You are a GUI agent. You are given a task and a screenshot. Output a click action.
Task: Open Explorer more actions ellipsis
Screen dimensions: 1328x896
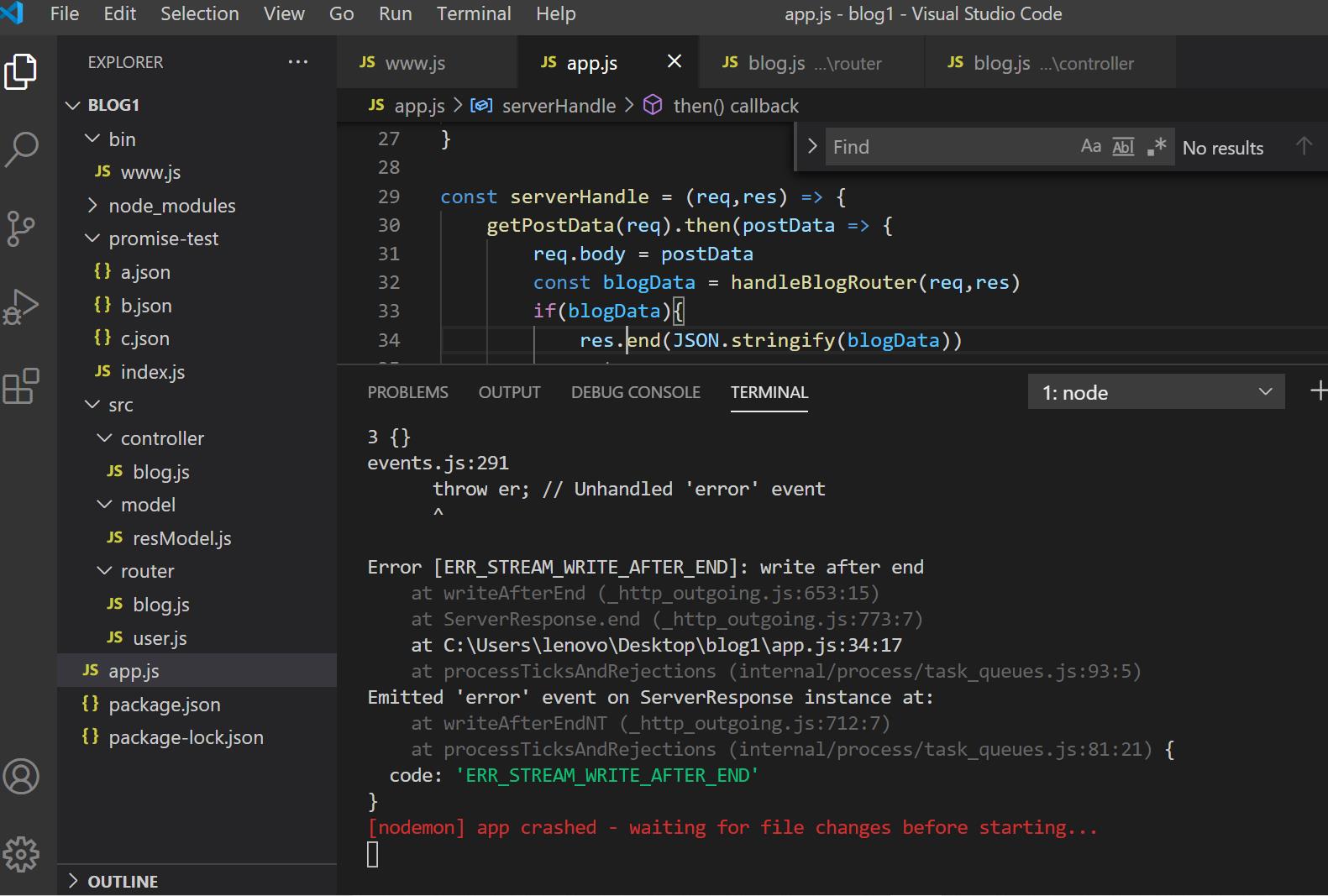click(298, 62)
